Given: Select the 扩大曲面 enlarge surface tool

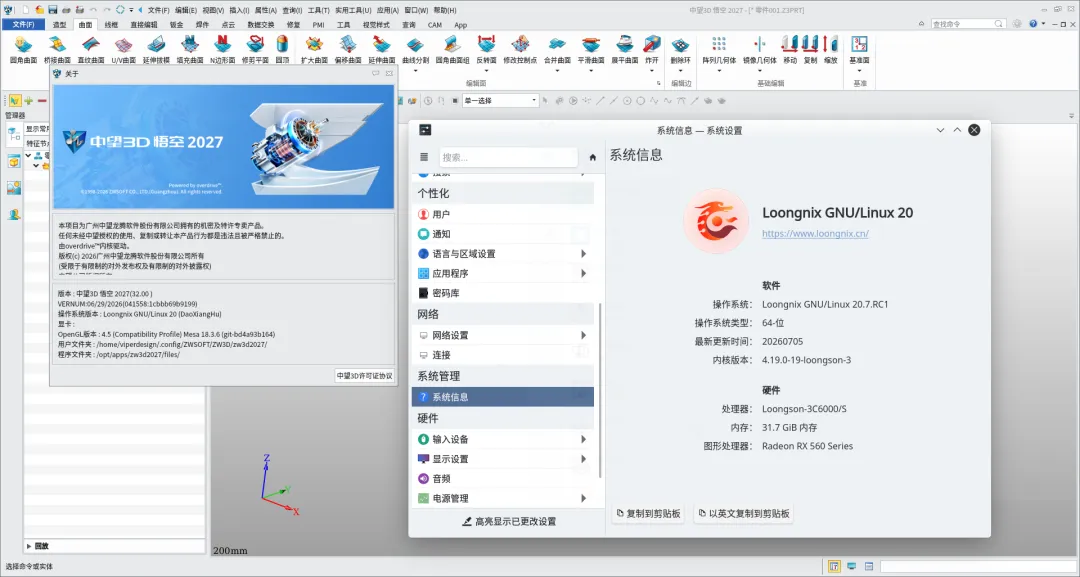Looking at the screenshot, I should [314, 50].
